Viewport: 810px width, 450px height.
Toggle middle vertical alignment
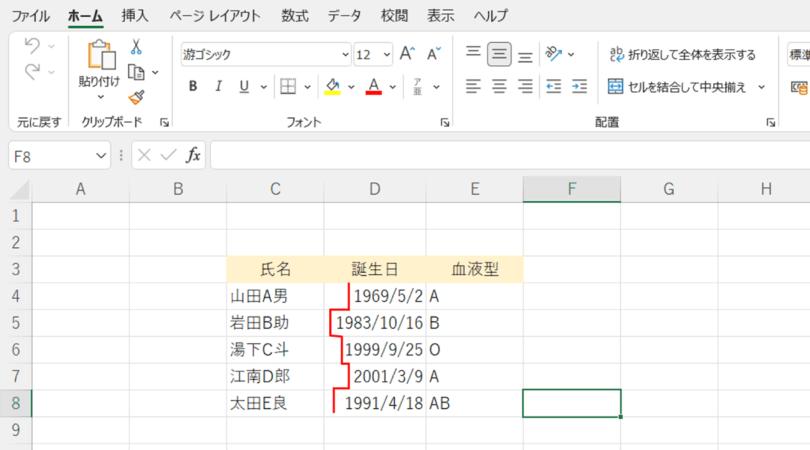click(x=499, y=54)
